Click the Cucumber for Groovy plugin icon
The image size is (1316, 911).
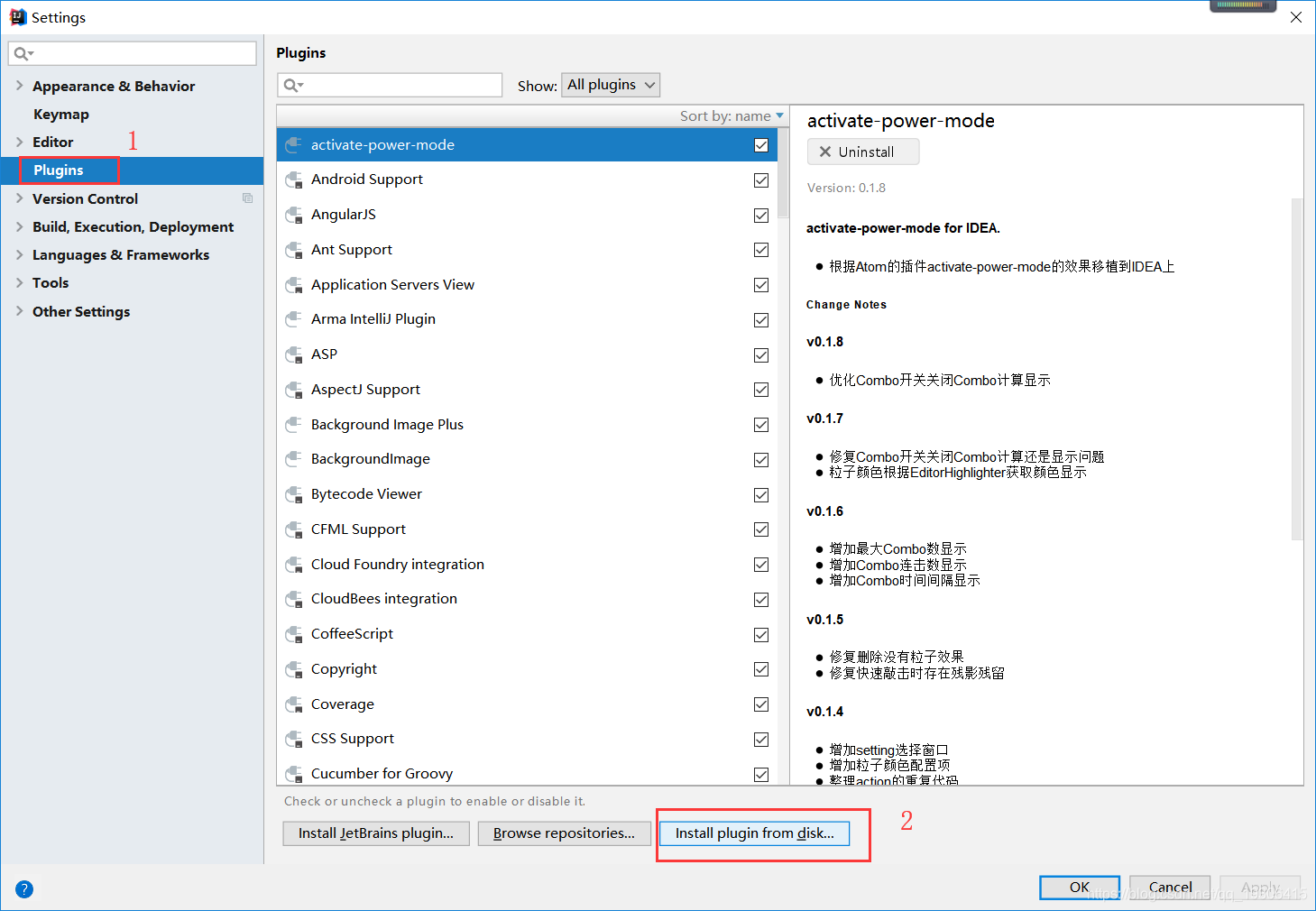(293, 774)
